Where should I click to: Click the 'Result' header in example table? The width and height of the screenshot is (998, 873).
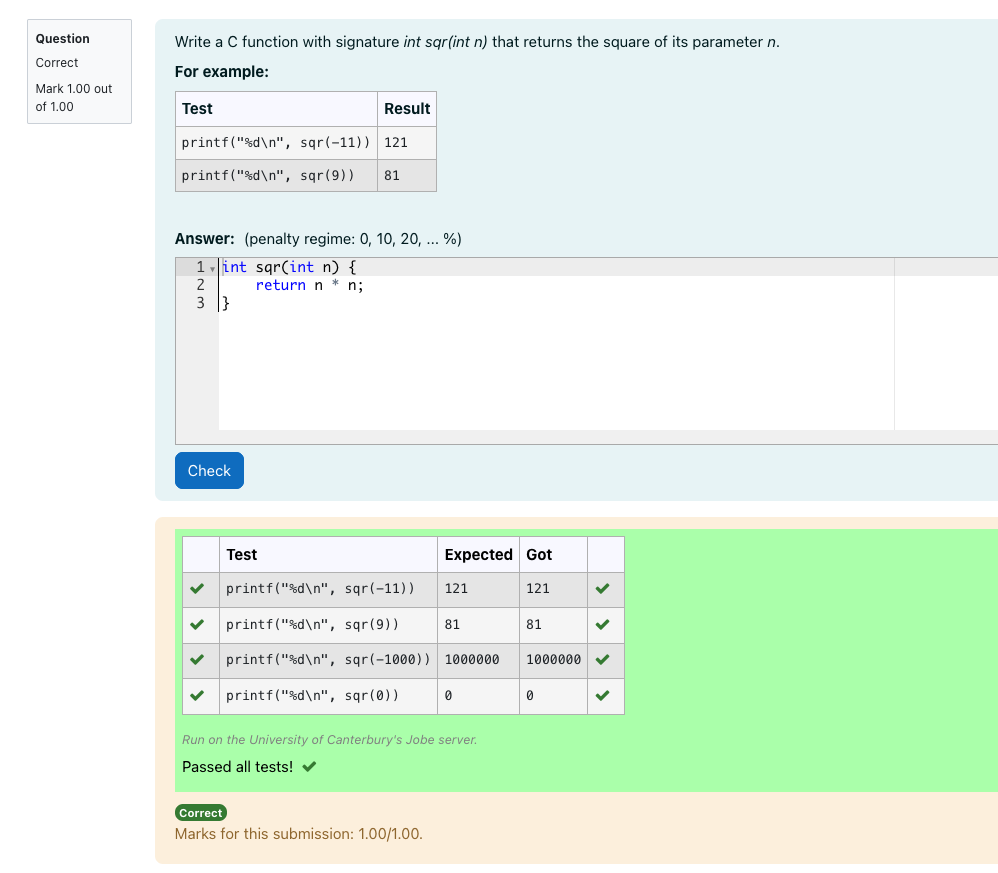tap(407, 108)
